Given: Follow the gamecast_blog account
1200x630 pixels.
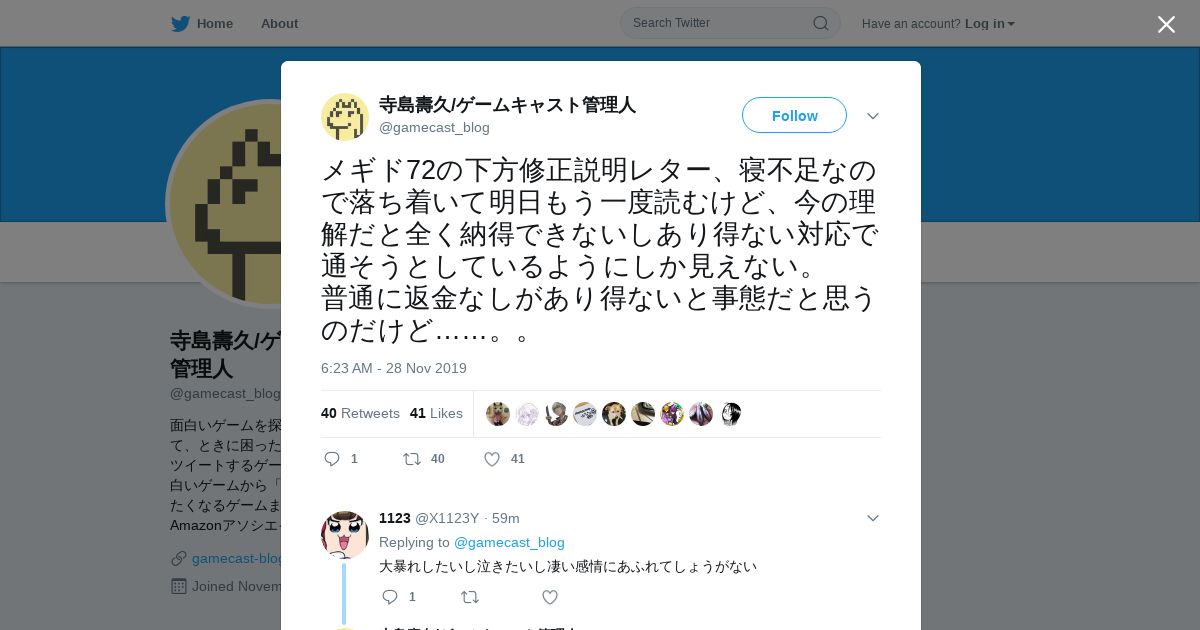Looking at the screenshot, I should 794,115.
